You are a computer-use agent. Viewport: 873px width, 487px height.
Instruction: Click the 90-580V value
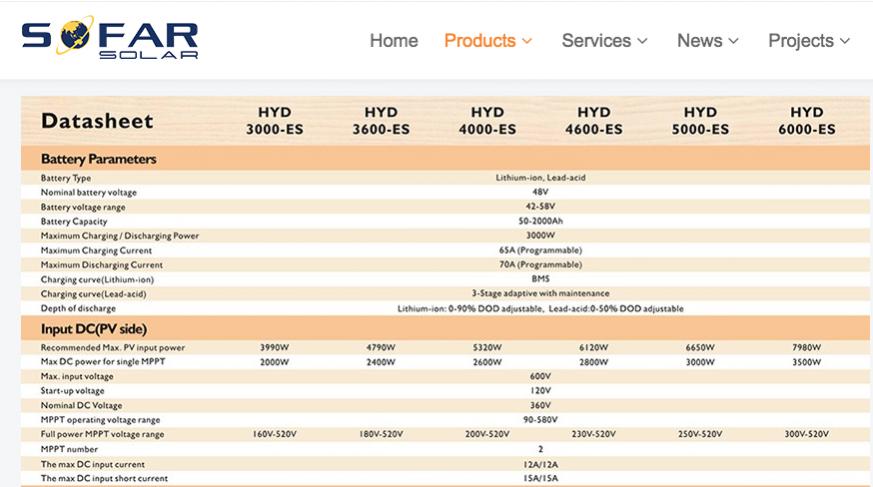coord(540,420)
